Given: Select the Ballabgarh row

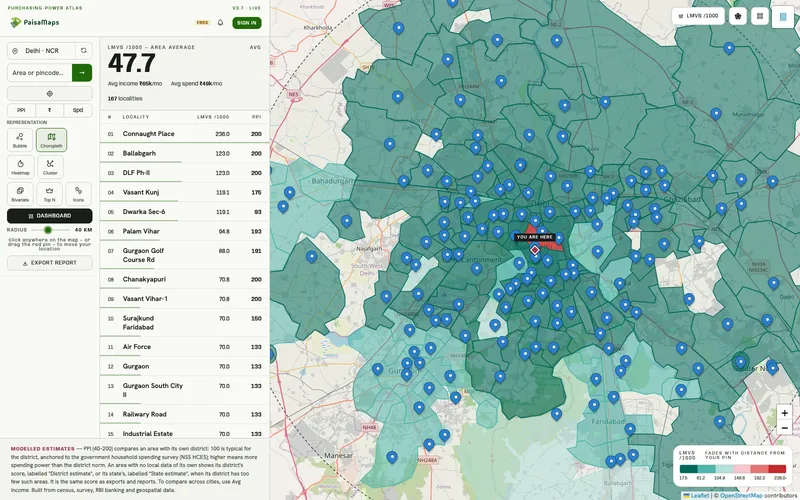Looking at the screenshot, I should (184, 153).
